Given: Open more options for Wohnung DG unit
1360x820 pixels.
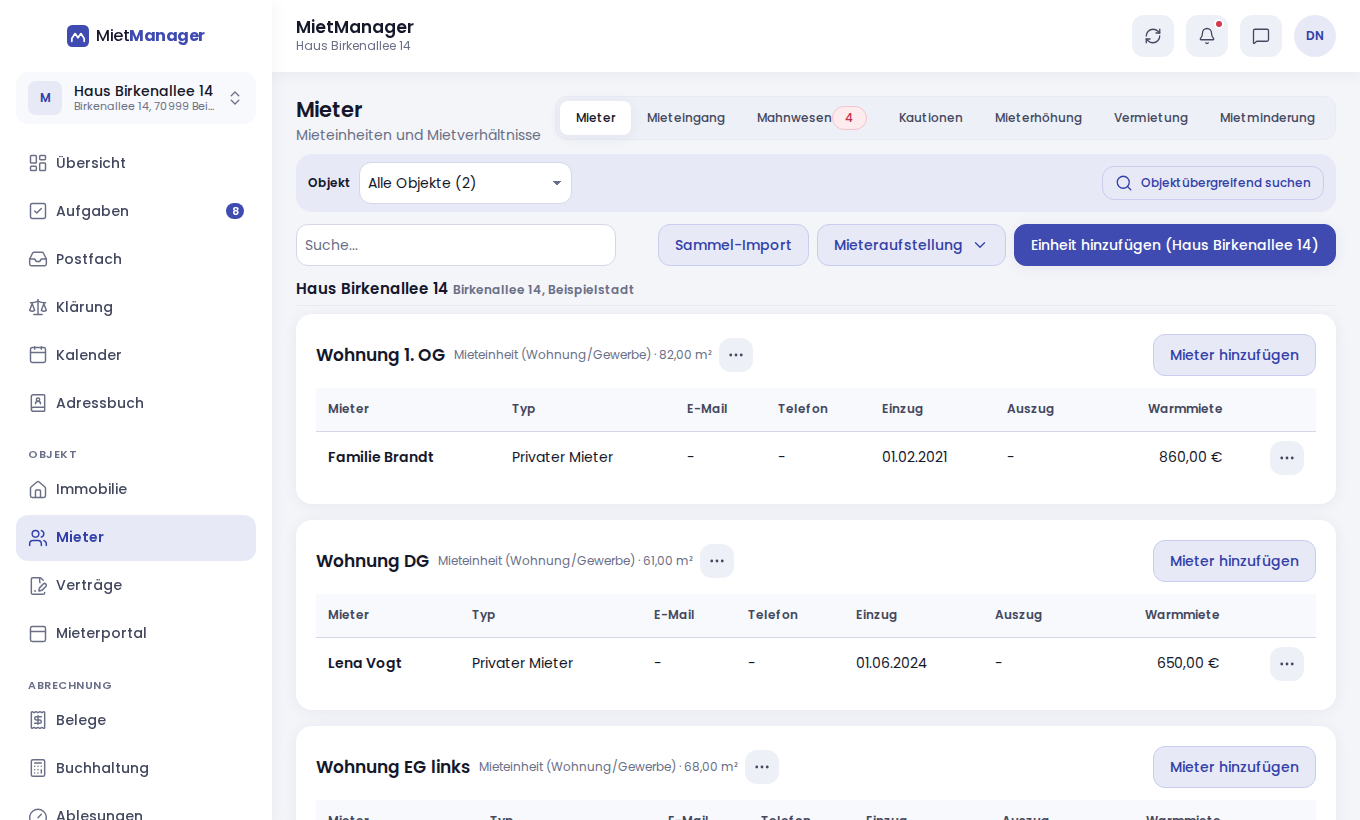Looking at the screenshot, I should point(717,561).
